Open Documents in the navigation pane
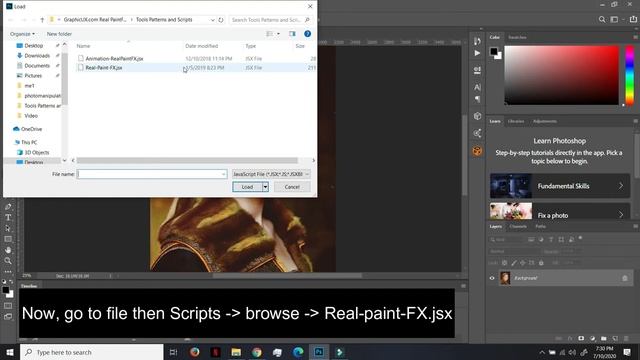Image resolution: width=640 pixels, height=360 pixels. pos(37,66)
